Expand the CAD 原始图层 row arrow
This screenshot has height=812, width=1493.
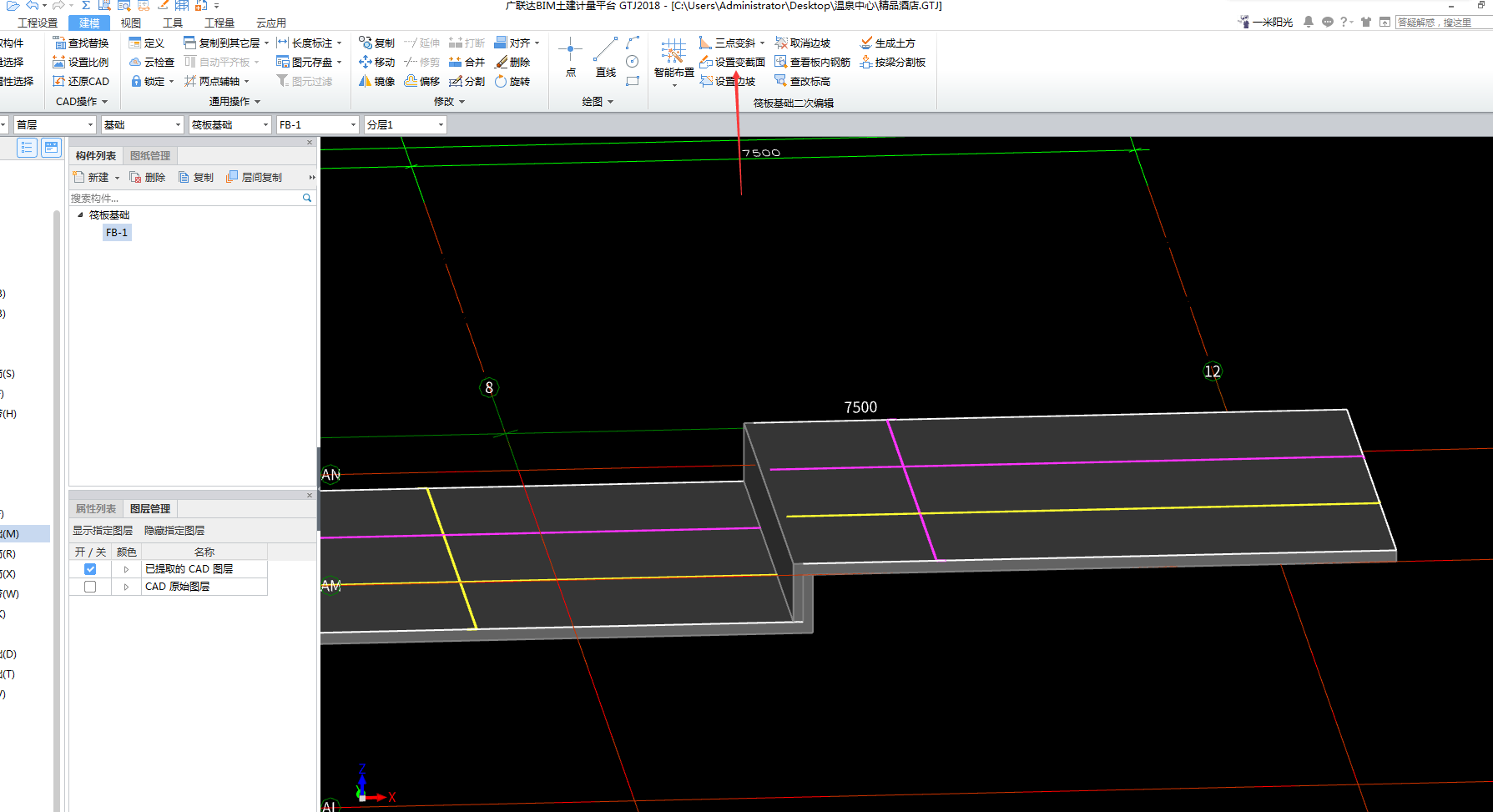click(126, 587)
